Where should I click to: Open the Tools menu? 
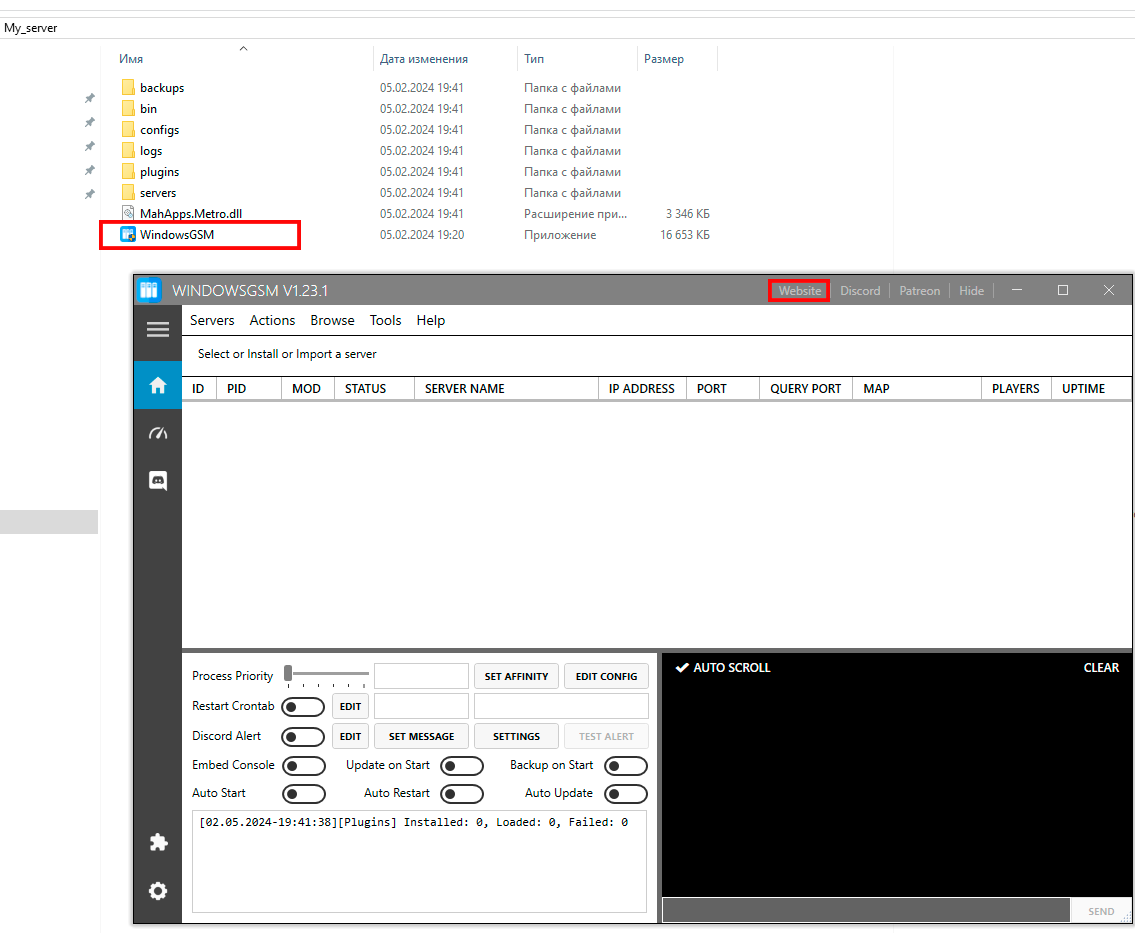point(385,320)
